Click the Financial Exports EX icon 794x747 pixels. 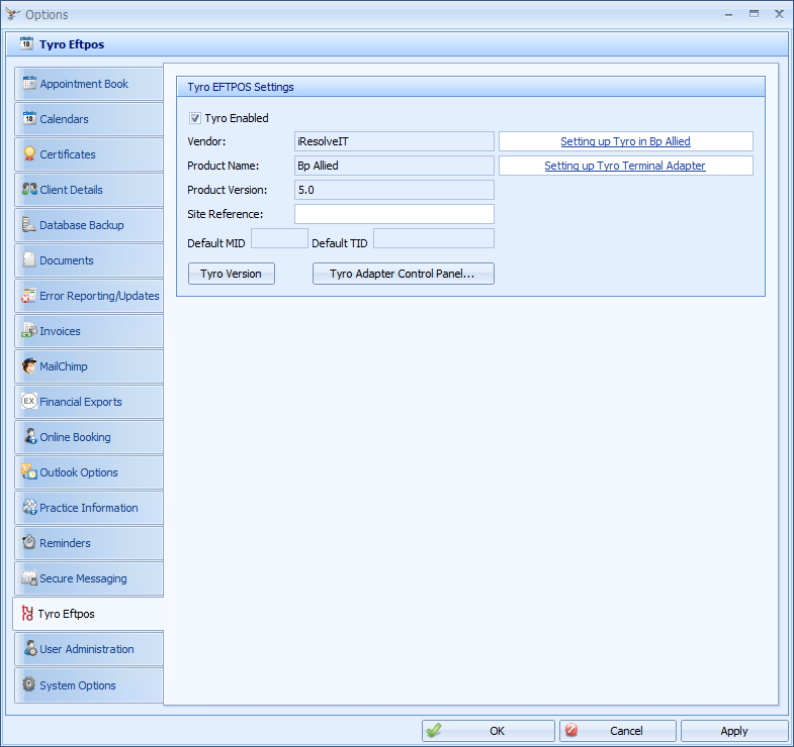(29, 401)
